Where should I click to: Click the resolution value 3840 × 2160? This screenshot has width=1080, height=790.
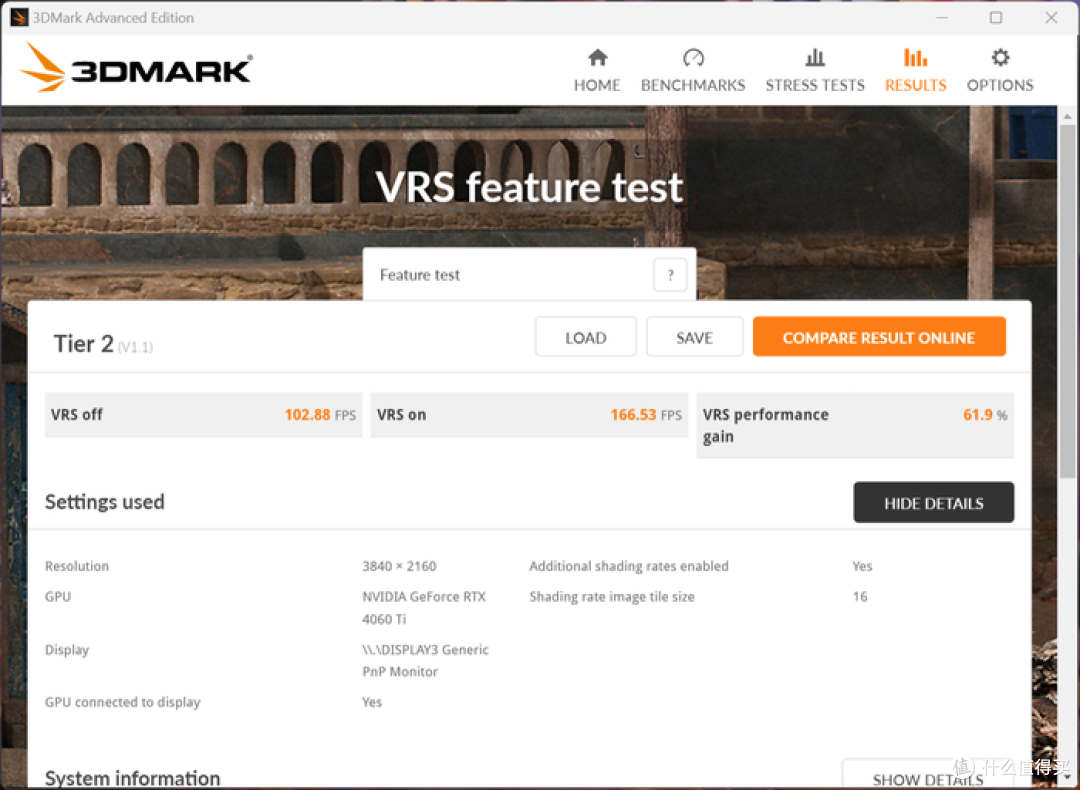(x=399, y=566)
